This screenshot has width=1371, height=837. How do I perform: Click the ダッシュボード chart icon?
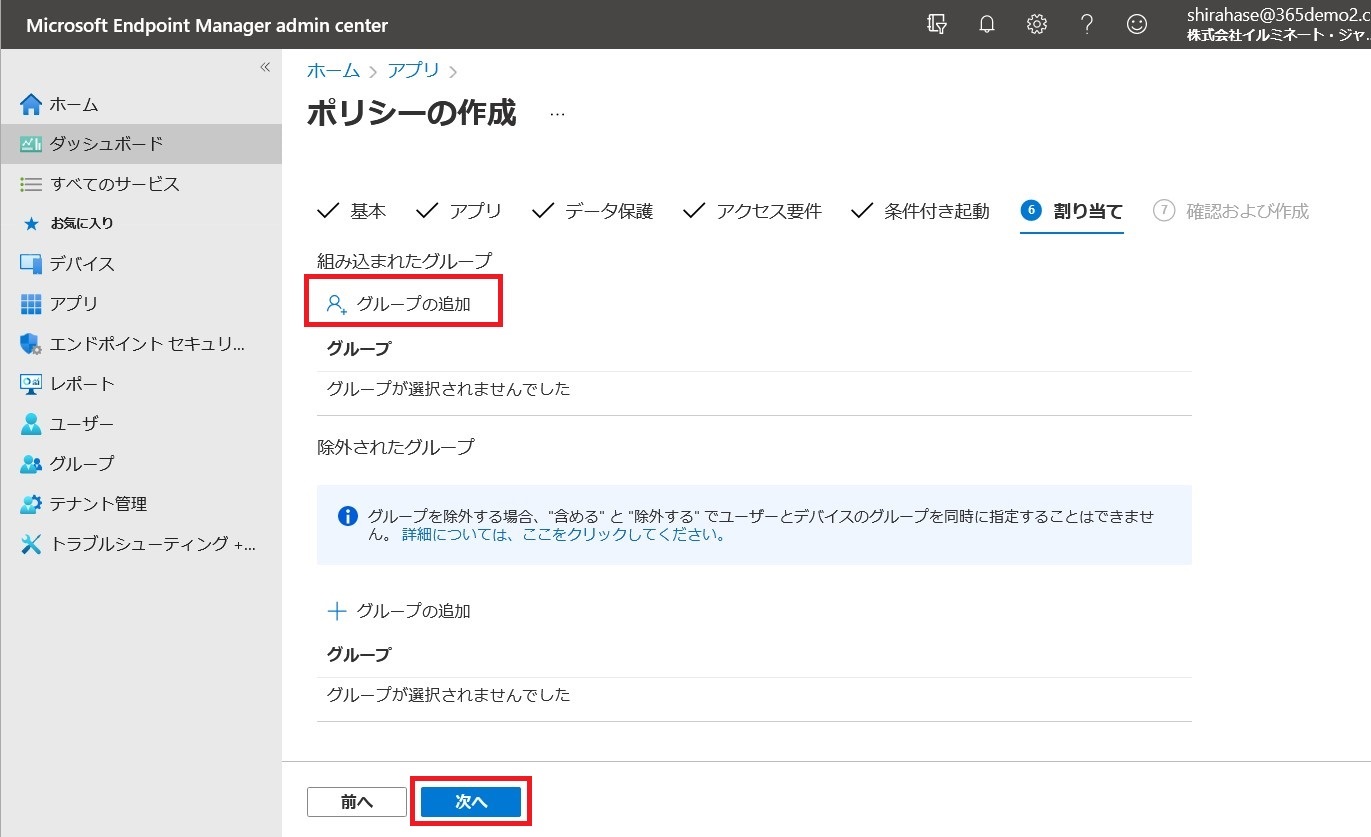(x=31, y=144)
